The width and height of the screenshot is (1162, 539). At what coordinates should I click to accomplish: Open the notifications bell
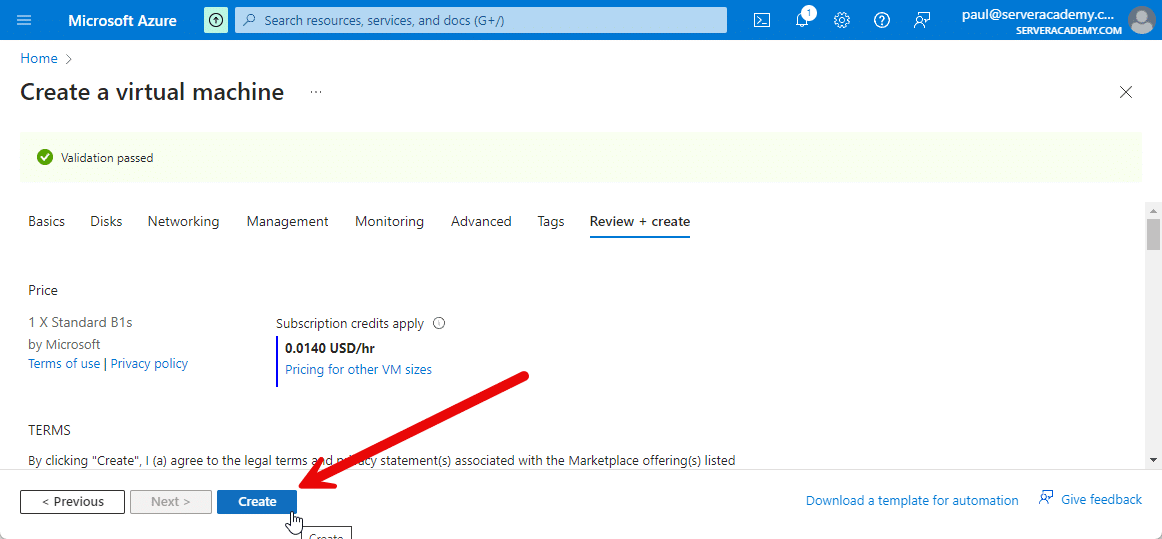pyautogui.click(x=802, y=20)
